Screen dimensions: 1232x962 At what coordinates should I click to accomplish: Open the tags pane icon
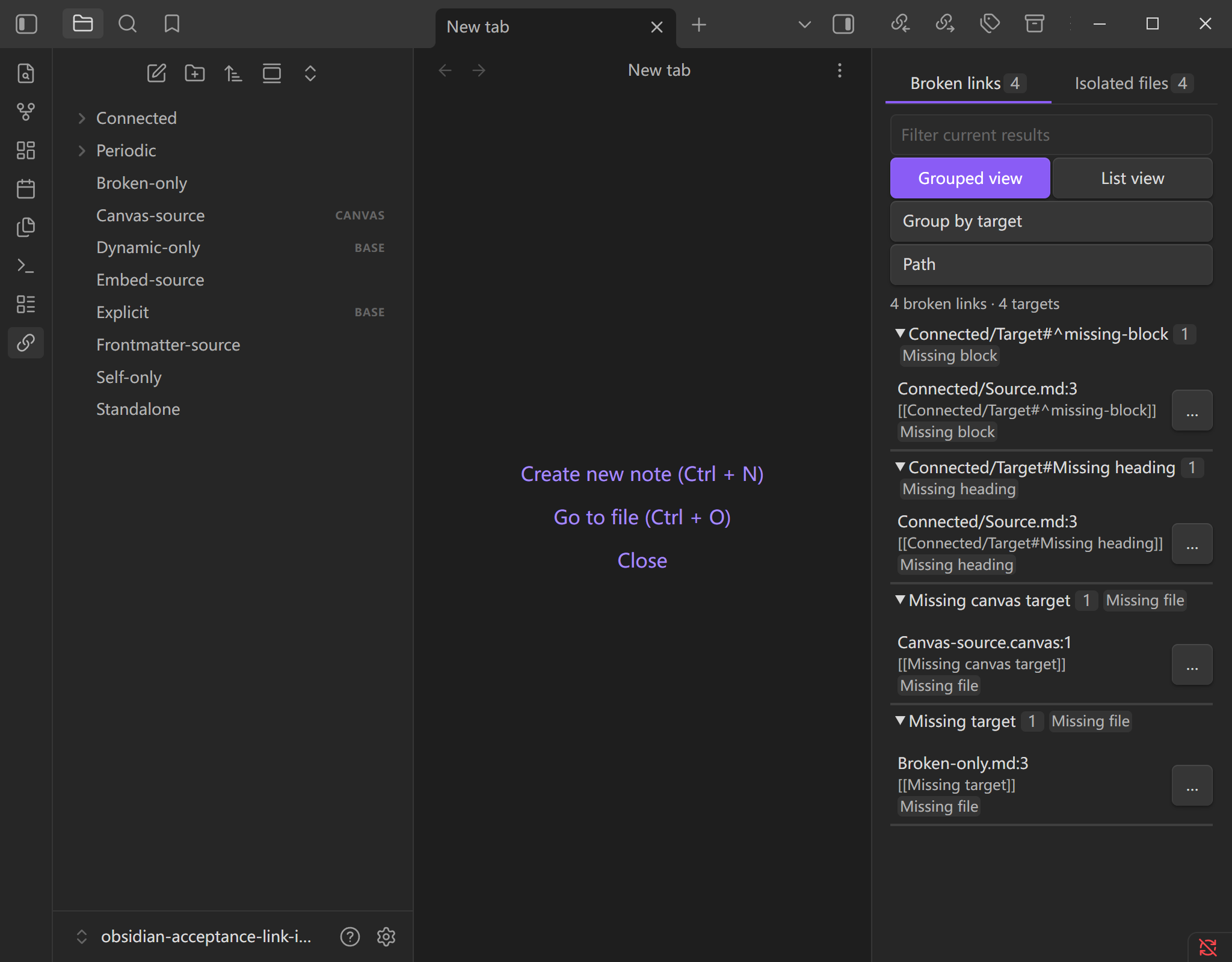coord(990,24)
